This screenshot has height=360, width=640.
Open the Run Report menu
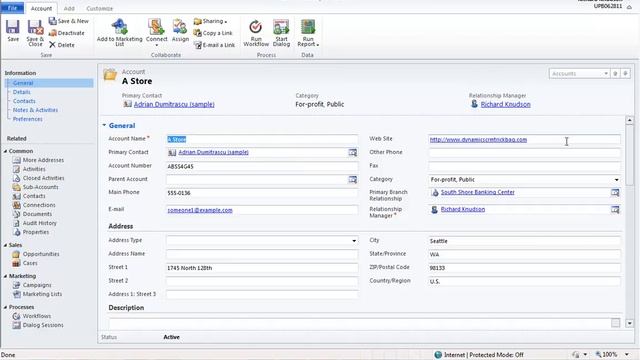click(x=308, y=33)
